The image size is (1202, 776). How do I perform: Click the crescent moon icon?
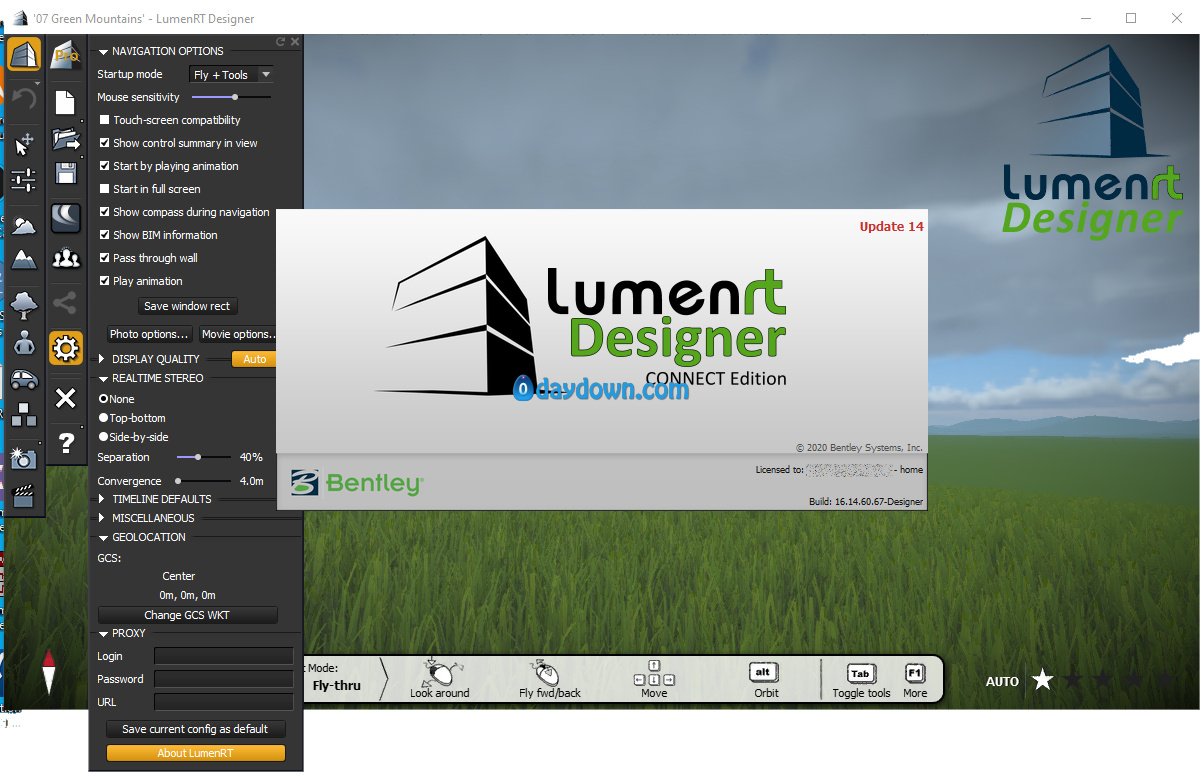tap(66, 217)
